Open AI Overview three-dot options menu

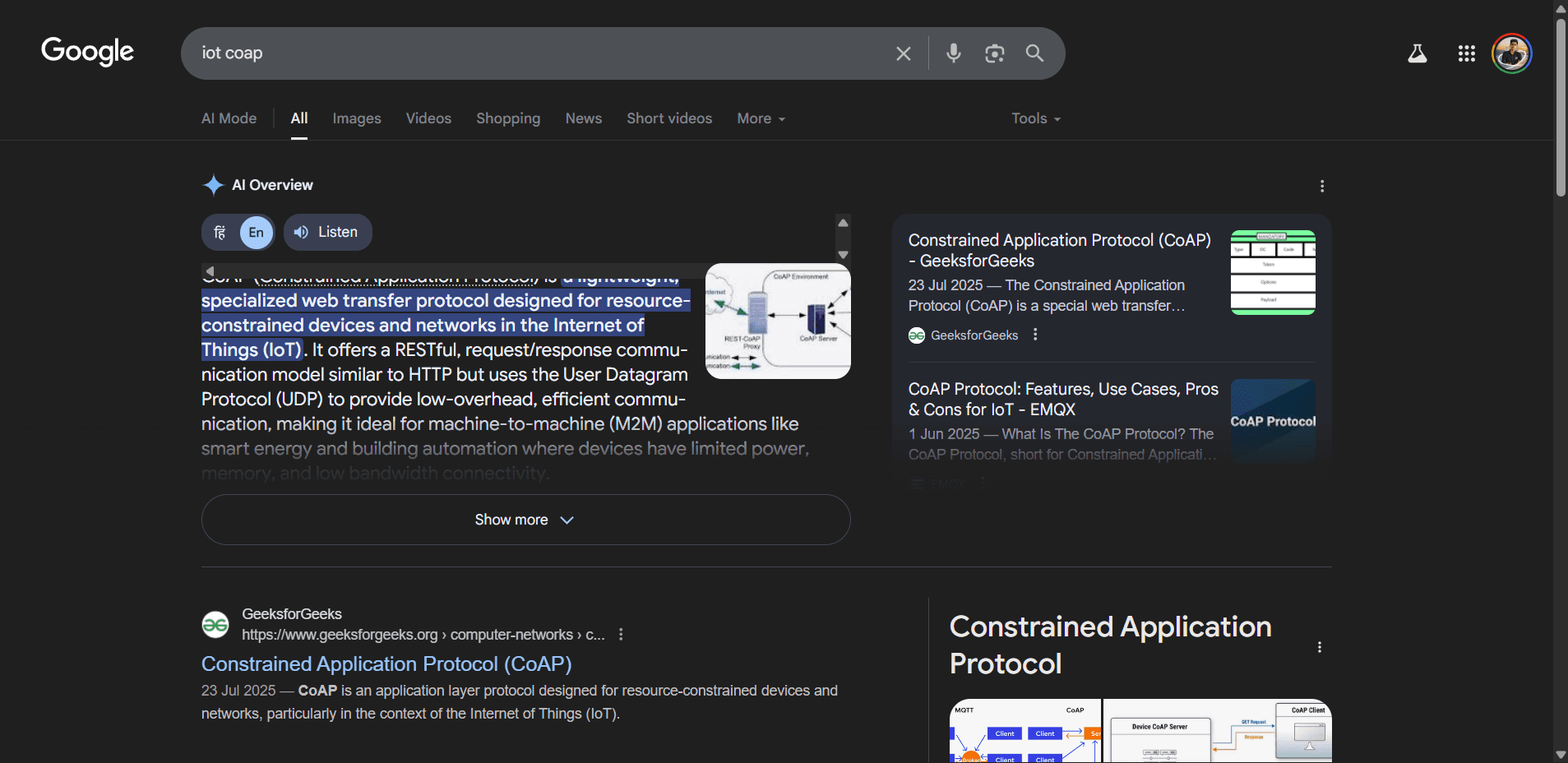1322,186
